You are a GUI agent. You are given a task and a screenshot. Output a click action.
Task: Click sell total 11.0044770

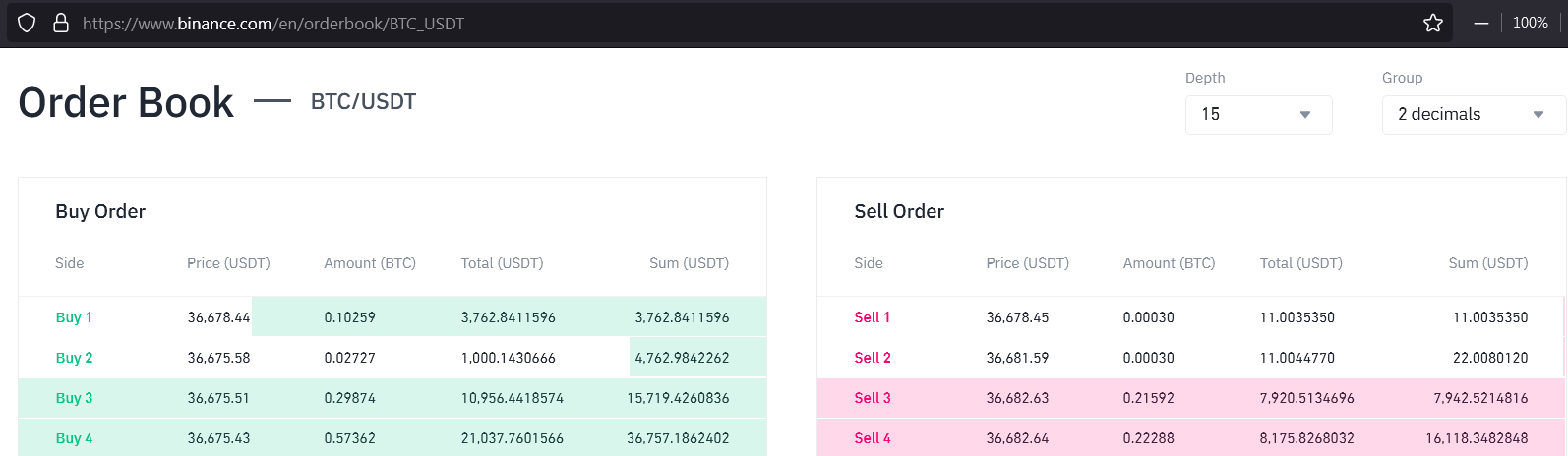pyautogui.click(x=1297, y=358)
